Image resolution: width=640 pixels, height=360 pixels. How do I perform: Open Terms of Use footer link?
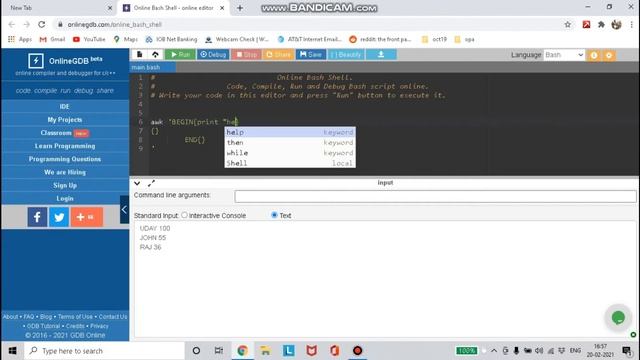(x=75, y=317)
